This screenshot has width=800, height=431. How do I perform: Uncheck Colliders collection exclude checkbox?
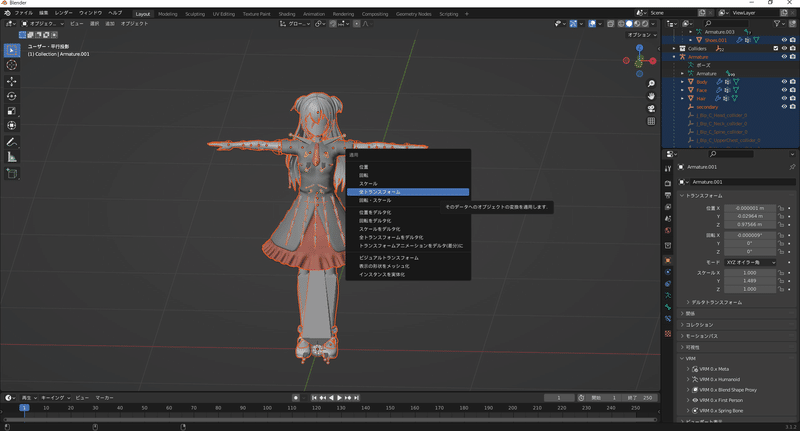pyautogui.click(x=776, y=48)
